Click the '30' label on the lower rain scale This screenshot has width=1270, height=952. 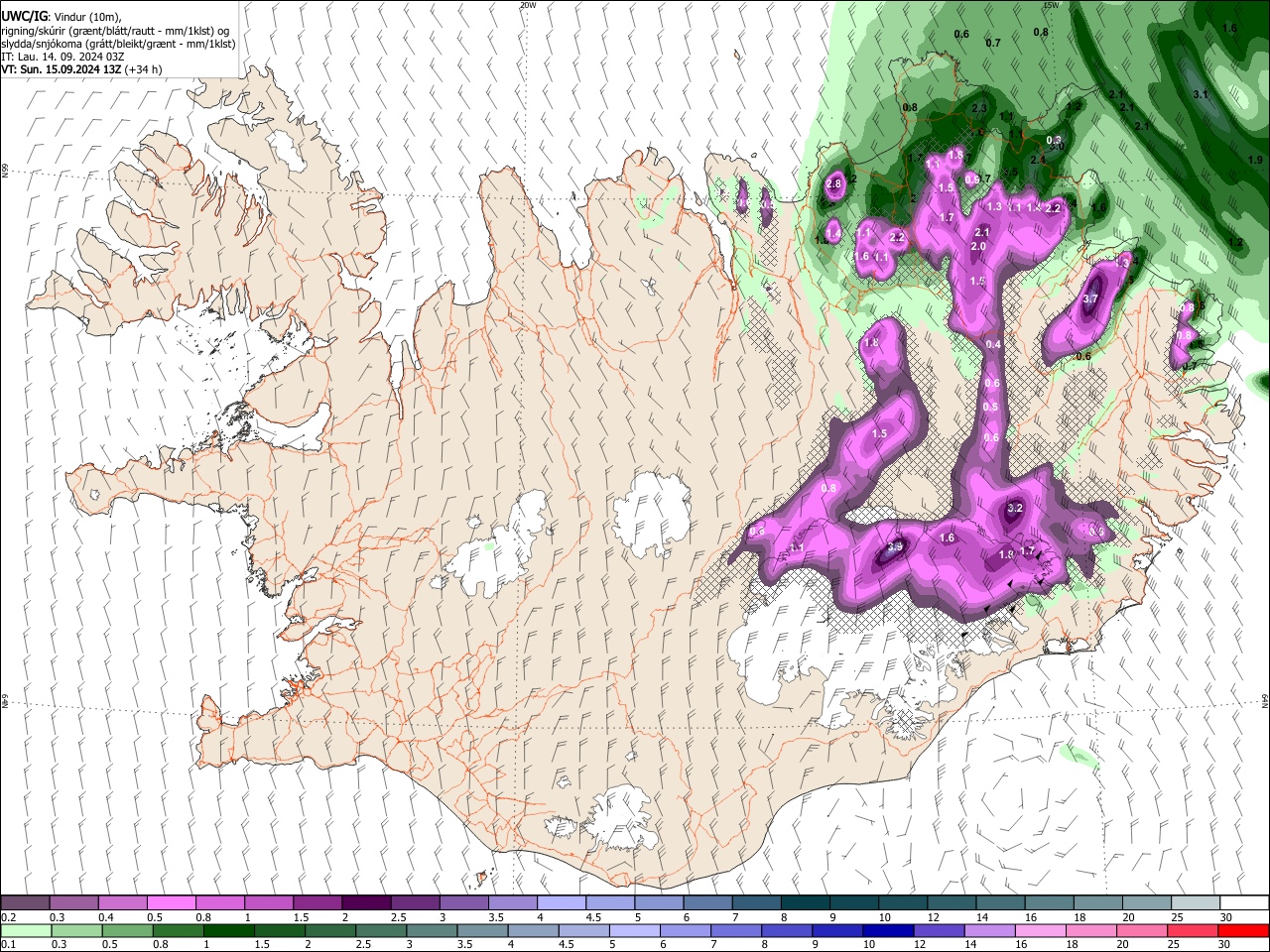pyautogui.click(x=1225, y=944)
